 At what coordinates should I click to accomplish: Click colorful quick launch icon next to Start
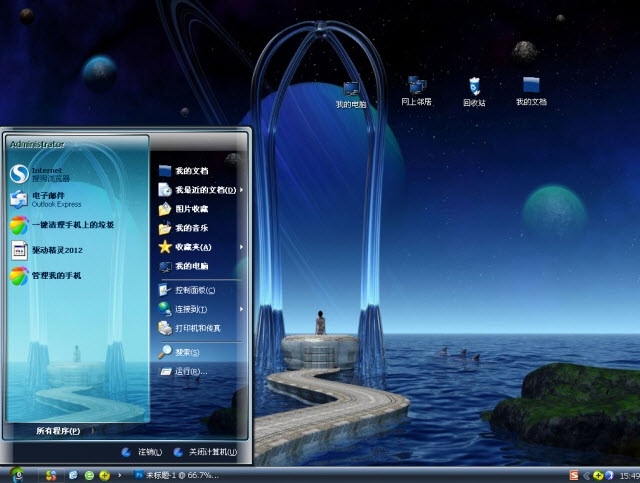51,475
